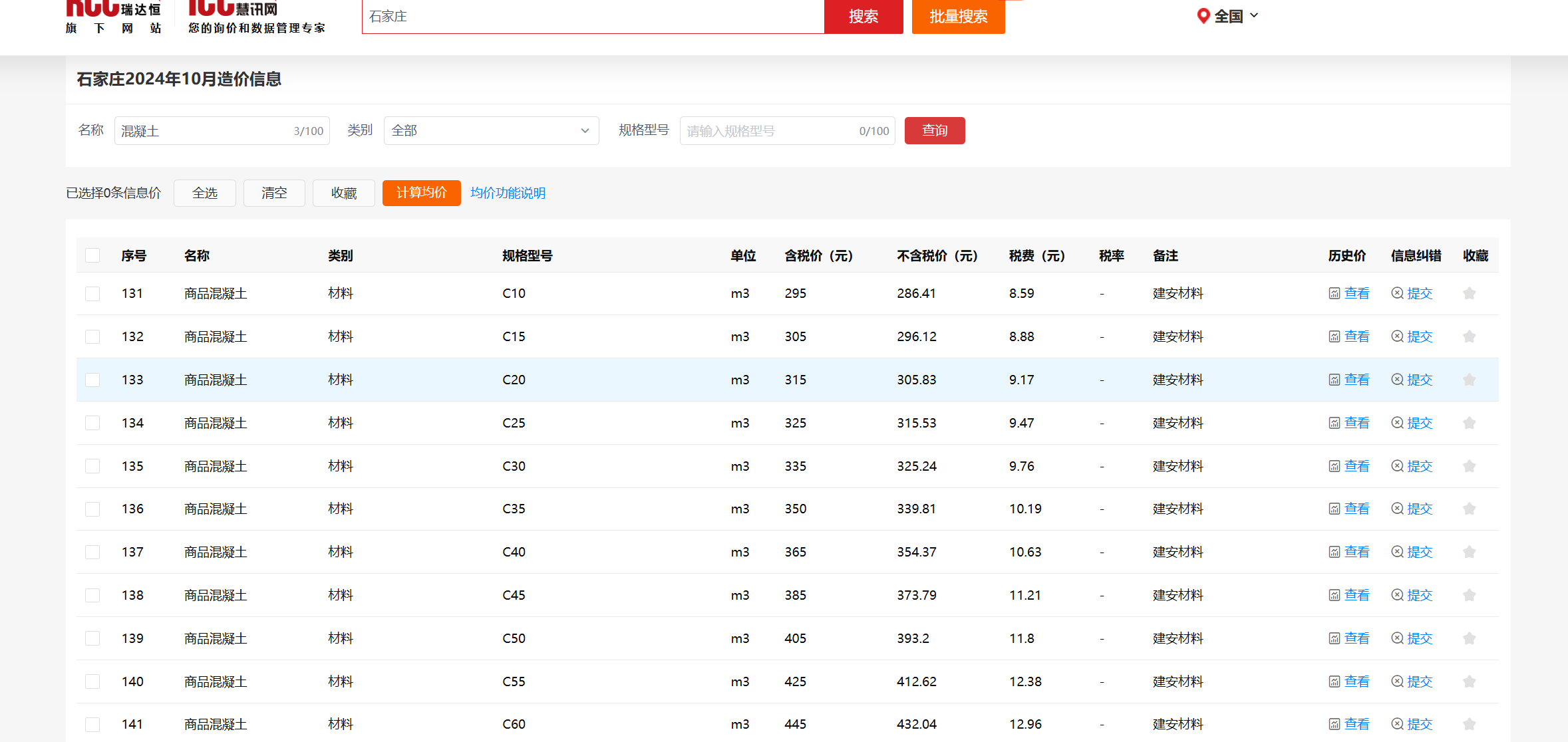Tick the checkbox for row 133
Image resolution: width=1568 pixels, height=742 pixels.
[92, 380]
